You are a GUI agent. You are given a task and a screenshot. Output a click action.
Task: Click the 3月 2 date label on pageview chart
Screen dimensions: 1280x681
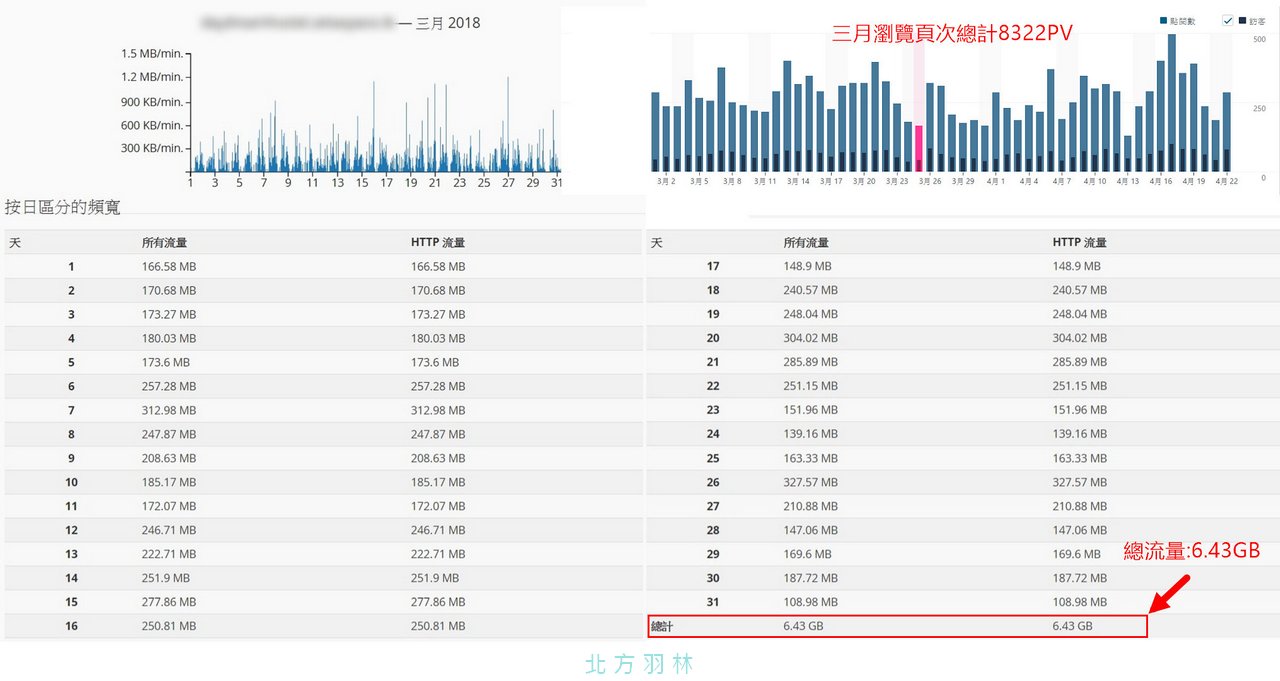666,182
